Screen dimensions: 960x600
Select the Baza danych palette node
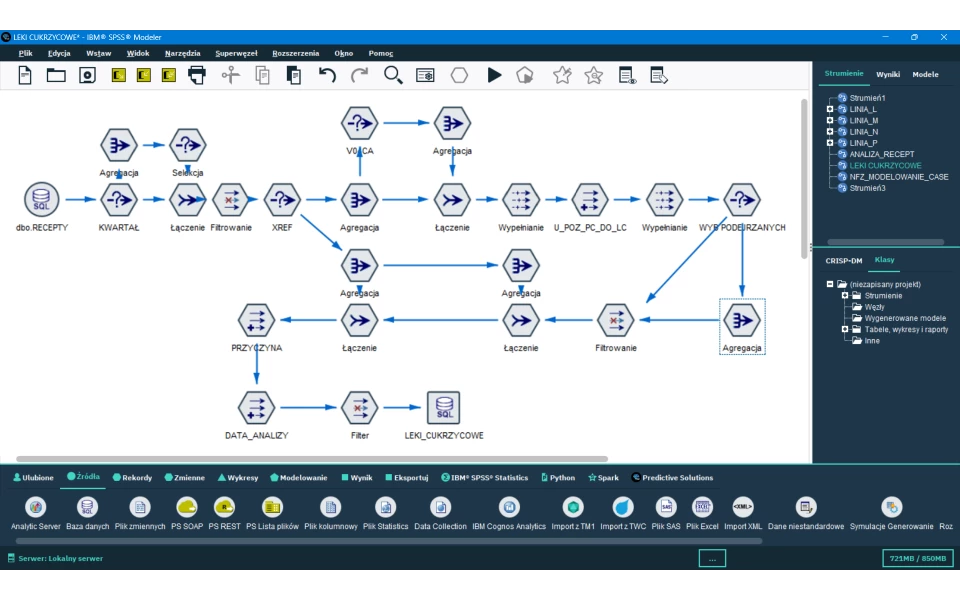(x=88, y=508)
